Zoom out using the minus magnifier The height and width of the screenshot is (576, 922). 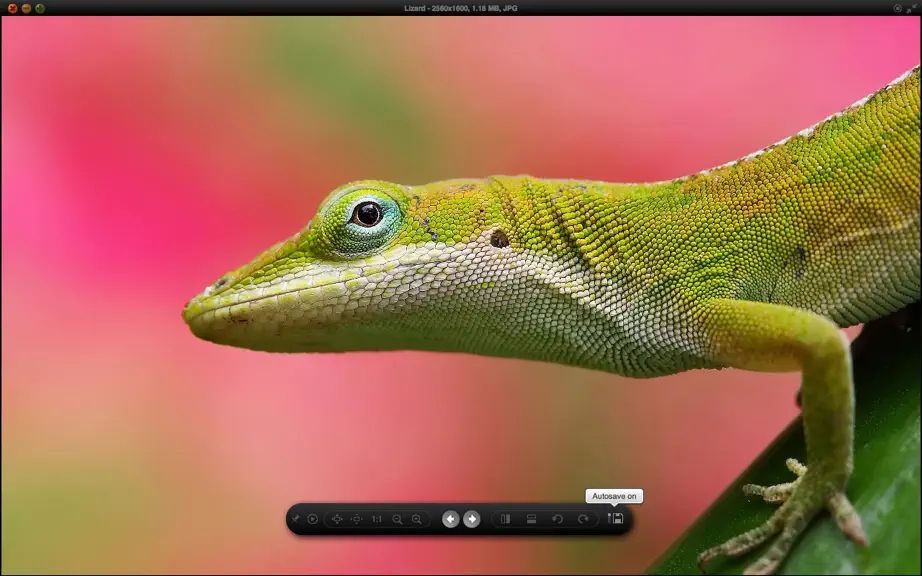tap(397, 519)
